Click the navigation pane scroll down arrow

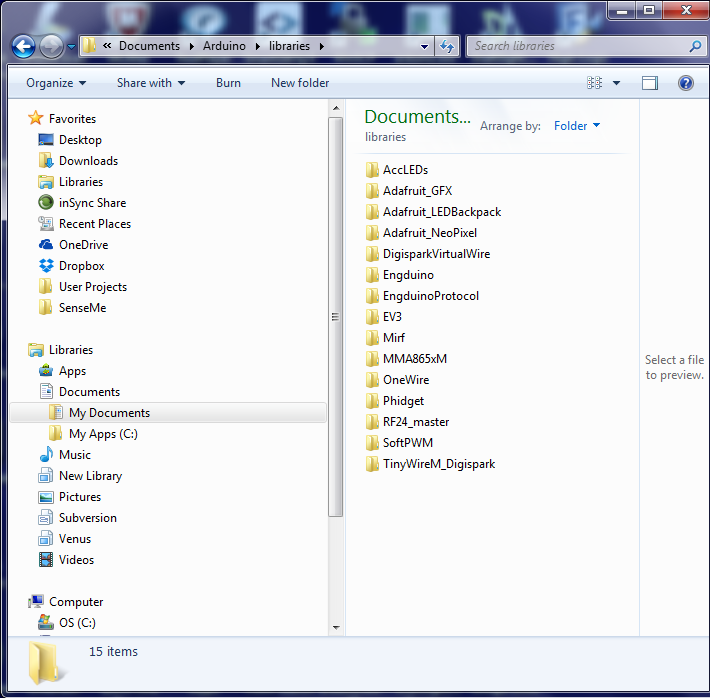(x=336, y=627)
